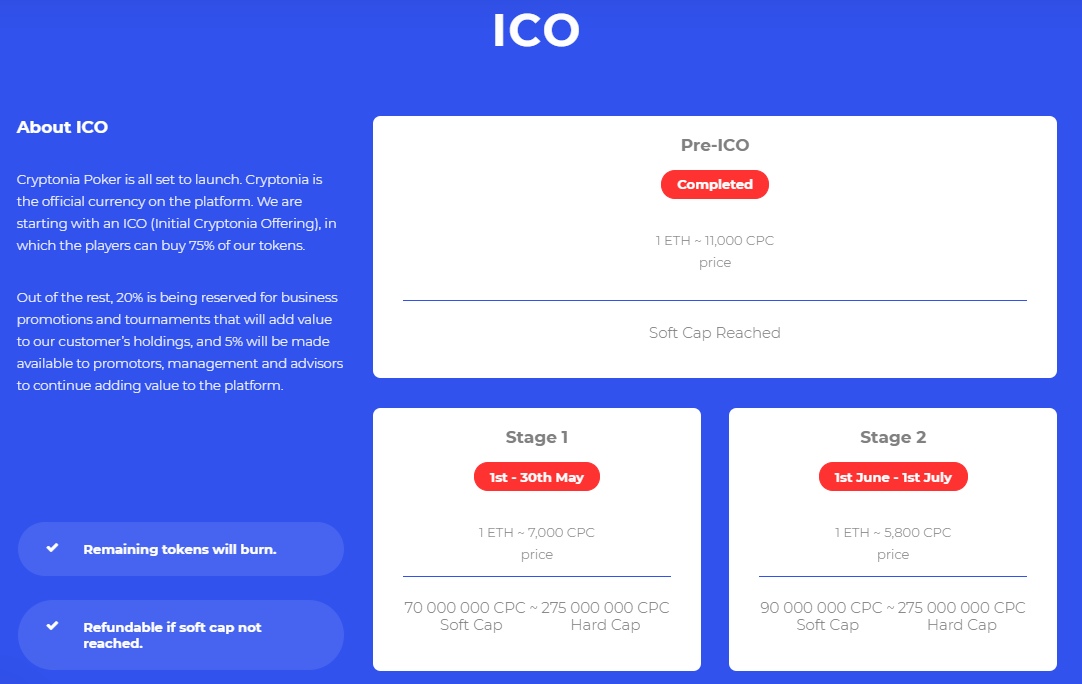Screen dimensions: 1082x684
Task: Click the 1st - 30th May badge
Action: (536, 477)
